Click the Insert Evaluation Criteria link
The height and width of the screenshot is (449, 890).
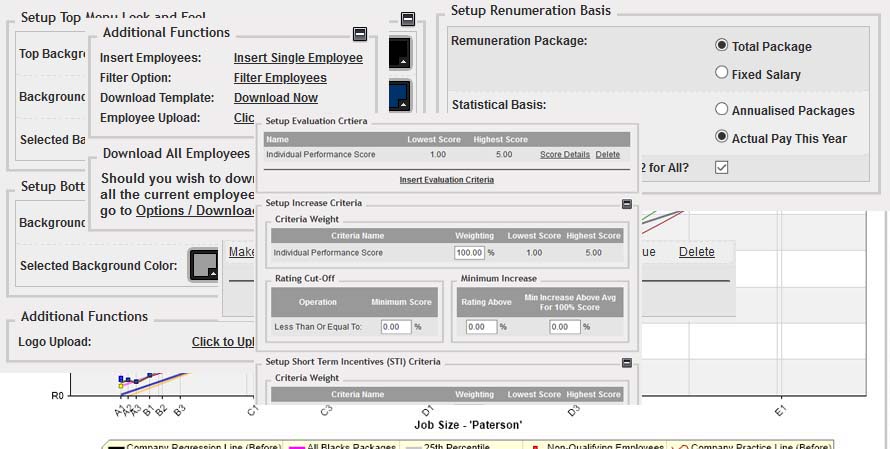coord(446,180)
